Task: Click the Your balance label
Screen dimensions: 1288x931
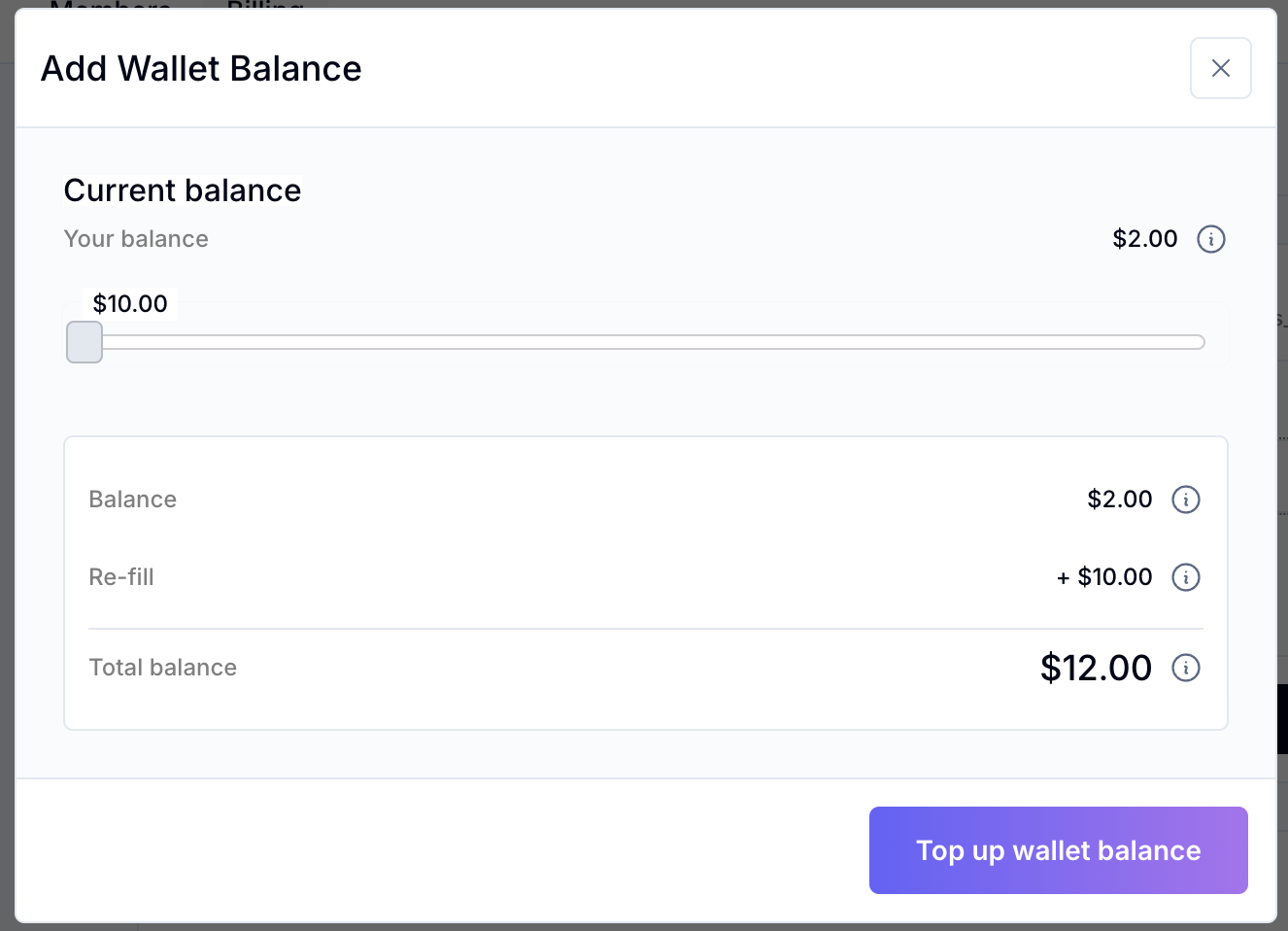Action: click(136, 239)
